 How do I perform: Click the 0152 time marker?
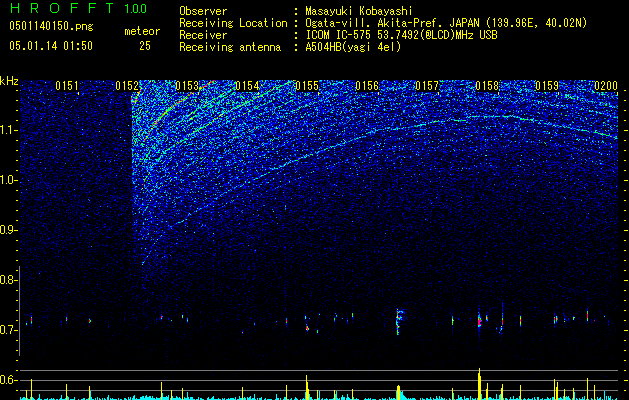pos(127,86)
